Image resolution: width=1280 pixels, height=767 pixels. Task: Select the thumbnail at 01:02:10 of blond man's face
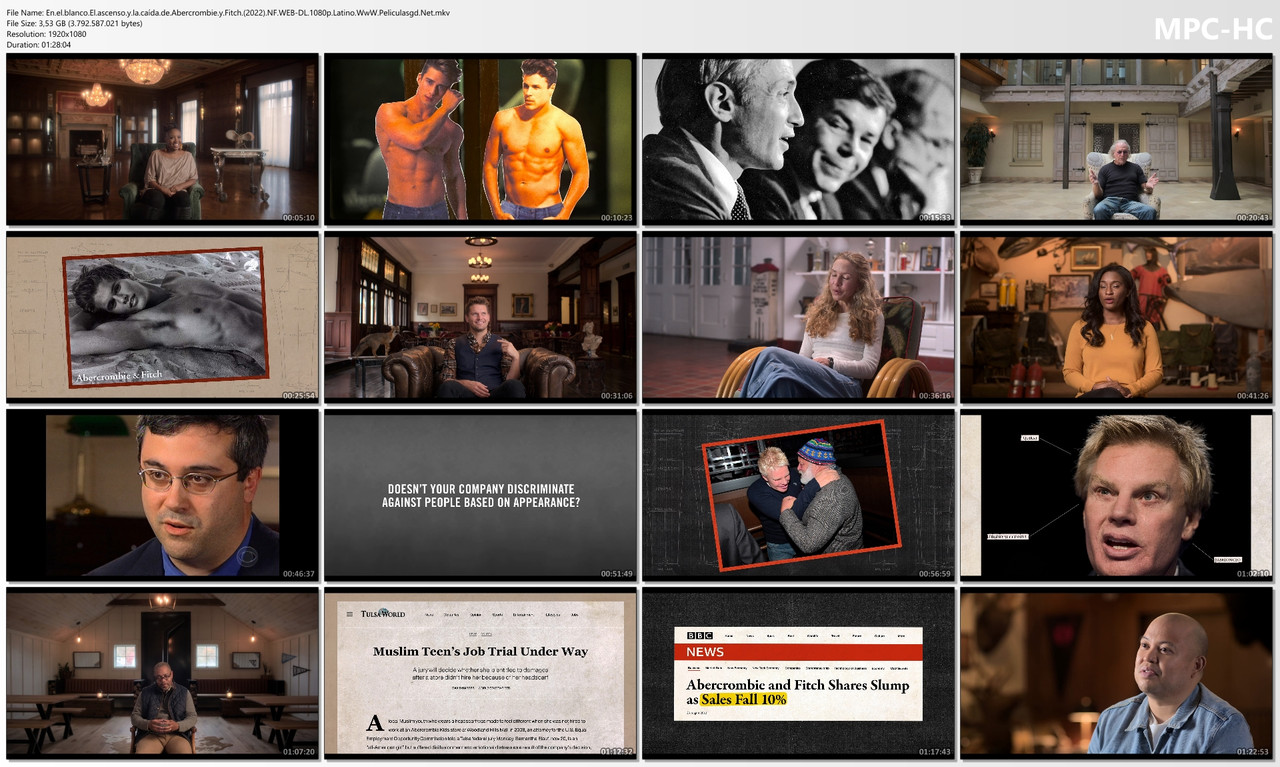[x=1117, y=495]
